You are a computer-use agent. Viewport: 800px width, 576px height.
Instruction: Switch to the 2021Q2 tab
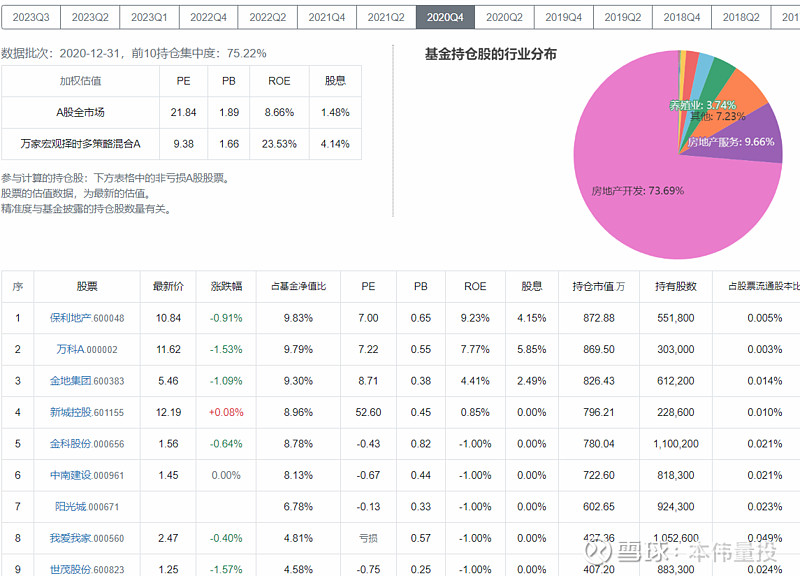[386, 17]
